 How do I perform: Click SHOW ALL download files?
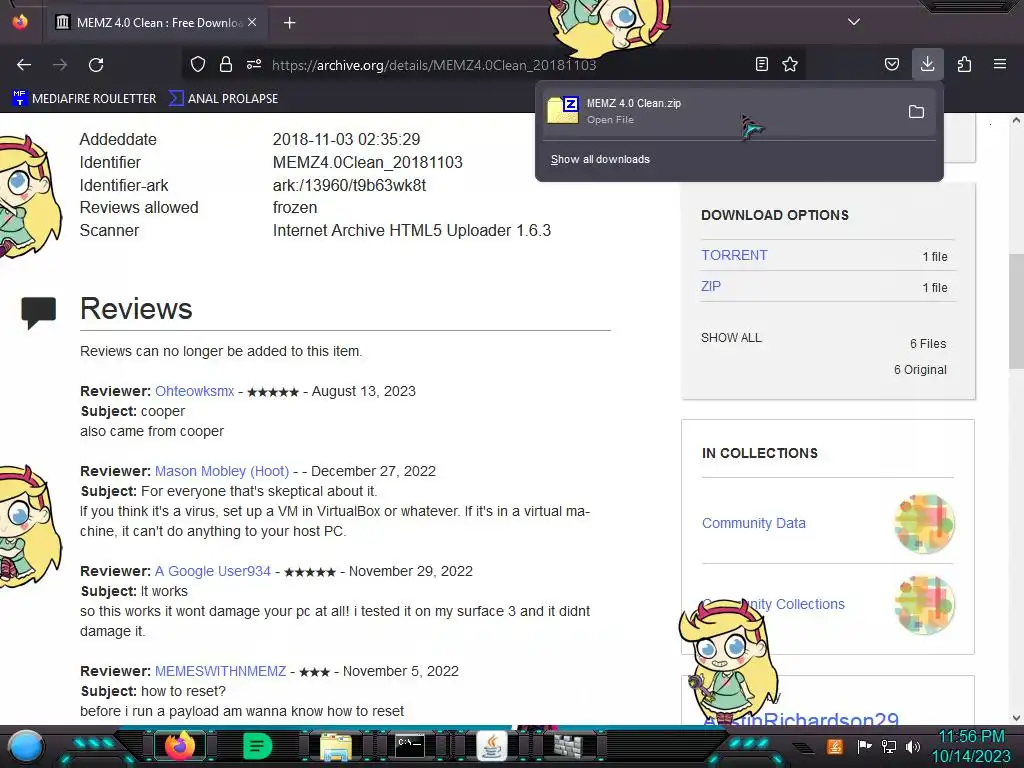731,338
